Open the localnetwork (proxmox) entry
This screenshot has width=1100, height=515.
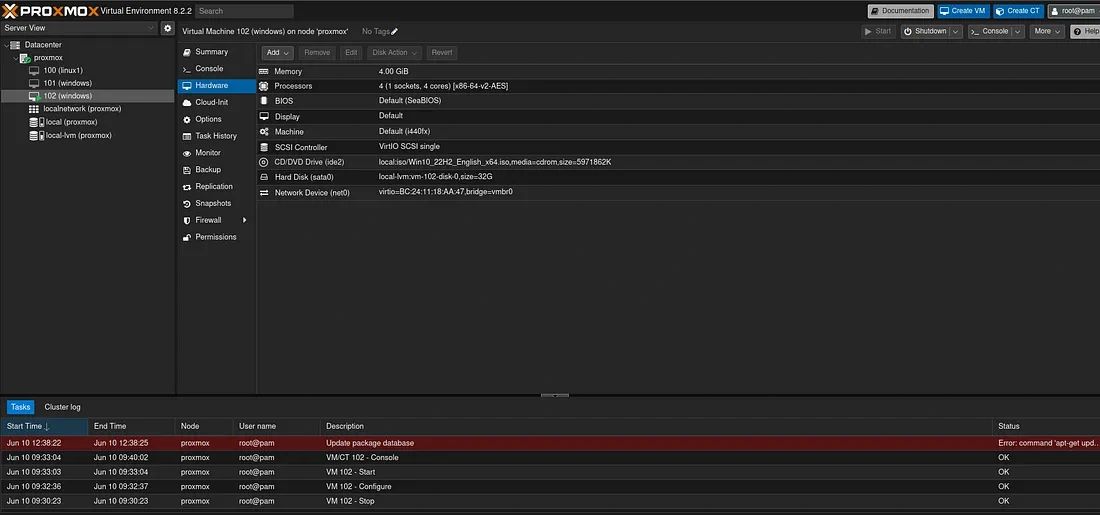(x=82, y=109)
